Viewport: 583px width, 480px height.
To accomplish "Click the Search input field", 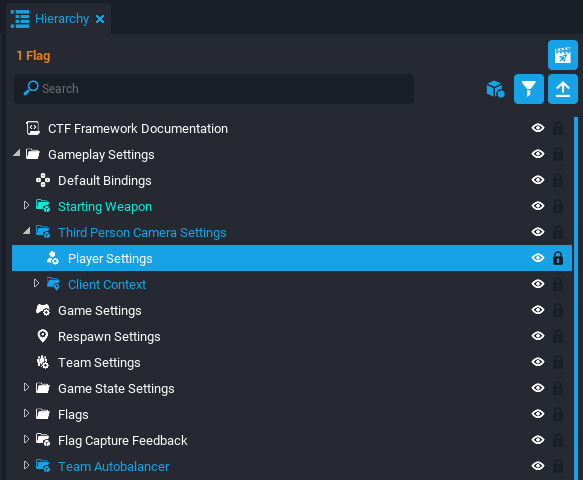I will coord(214,89).
